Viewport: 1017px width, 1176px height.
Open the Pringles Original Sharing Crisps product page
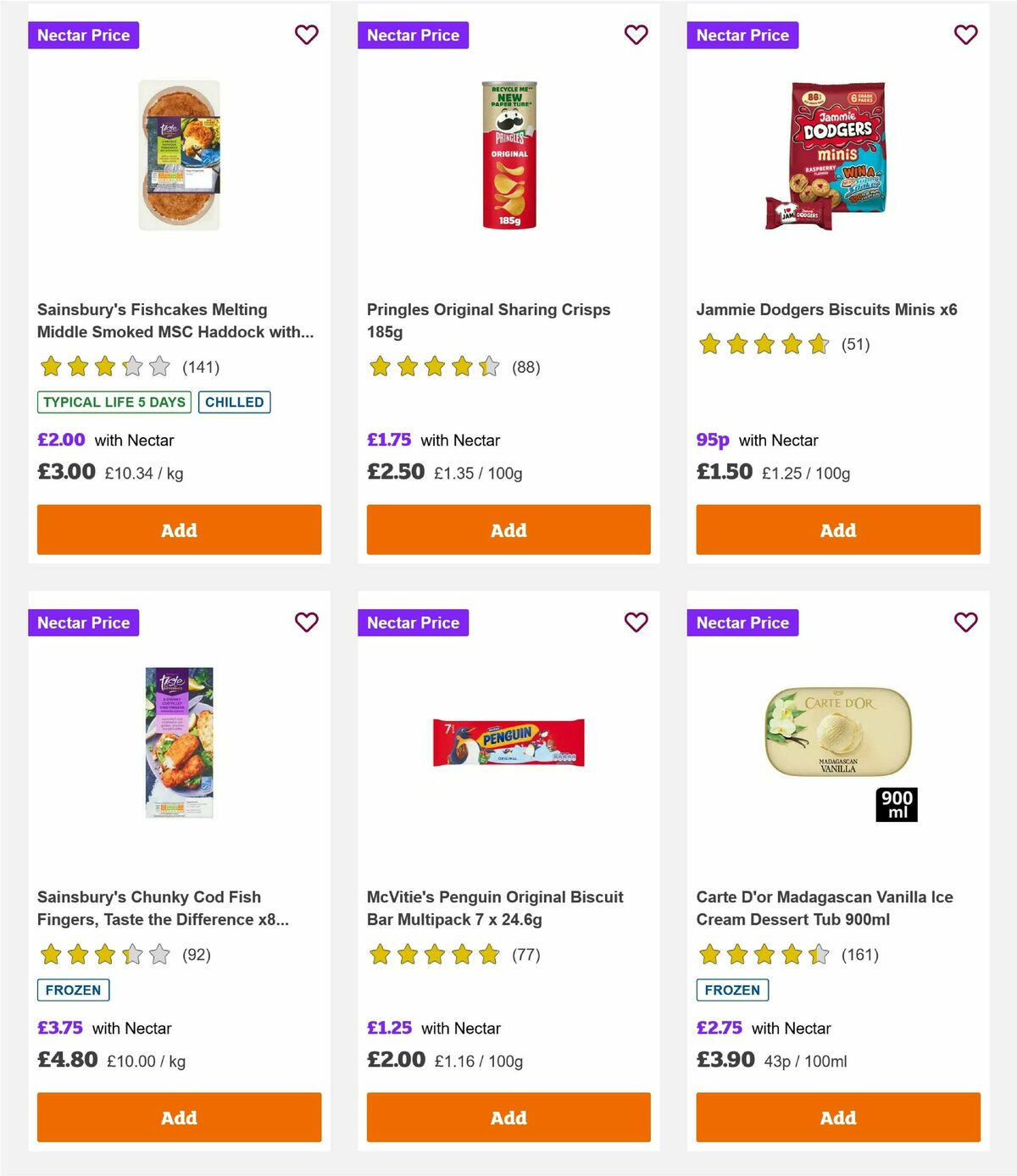tap(487, 320)
